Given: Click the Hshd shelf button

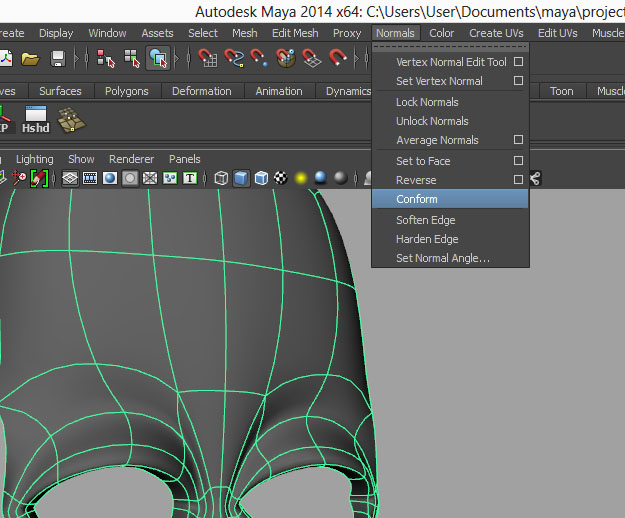Looking at the screenshot, I should [36, 120].
